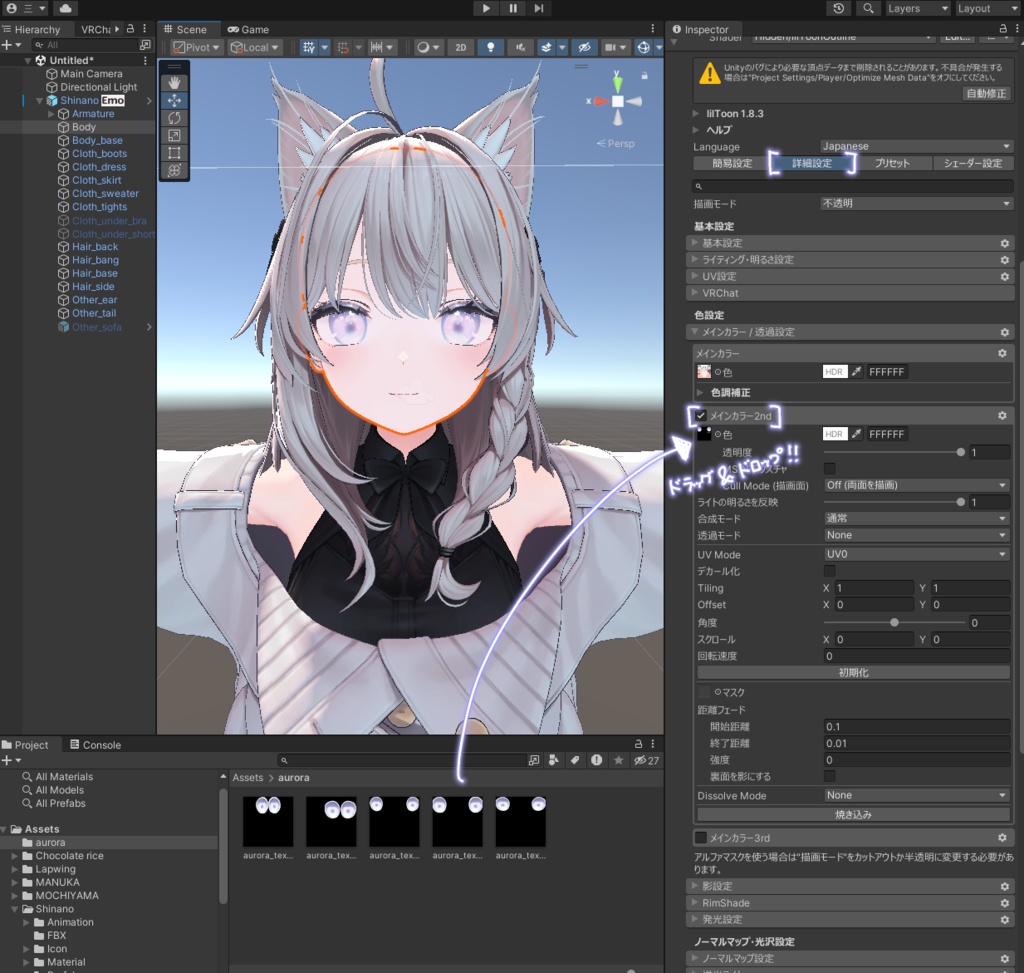Toggle scene audio mute icon
This screenshot has width=1024, height=973.
click(x=521, y=48)
